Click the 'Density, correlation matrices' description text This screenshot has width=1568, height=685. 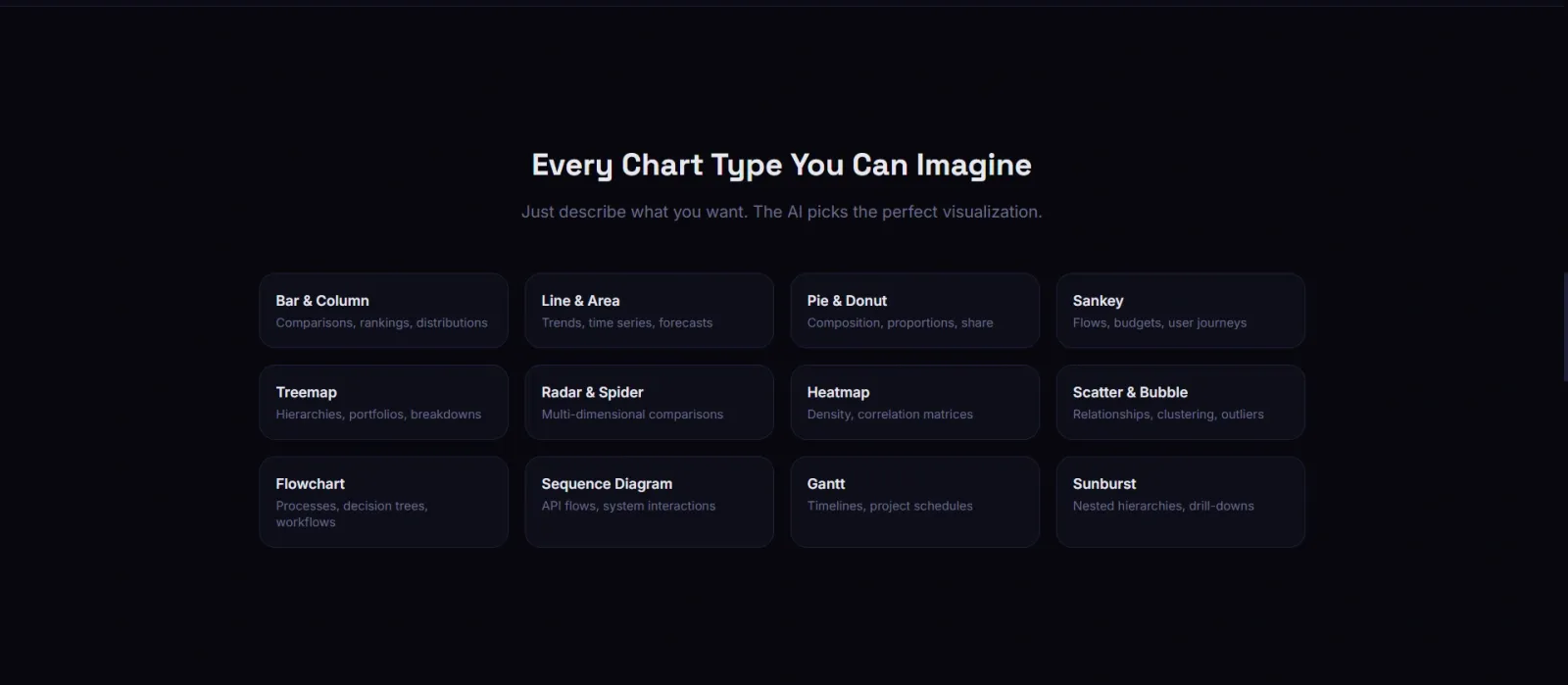coord(890,415)
